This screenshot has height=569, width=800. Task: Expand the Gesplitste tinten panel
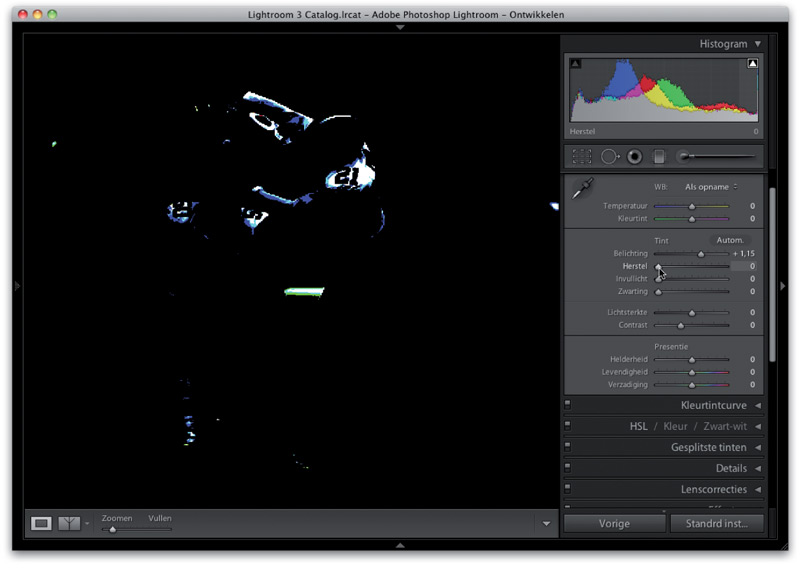[x=758, y=447]
